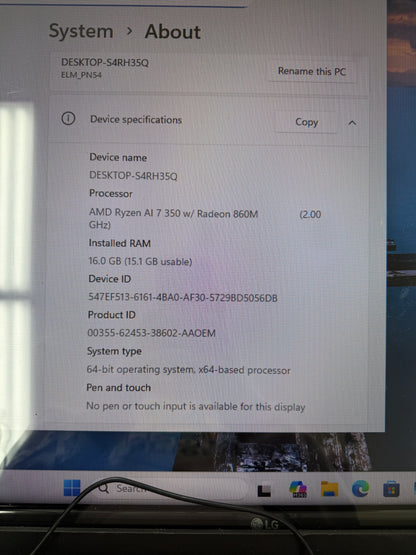Collapse the Device specifications section chevron
The image size is (416, 555).
pos(352,123)
